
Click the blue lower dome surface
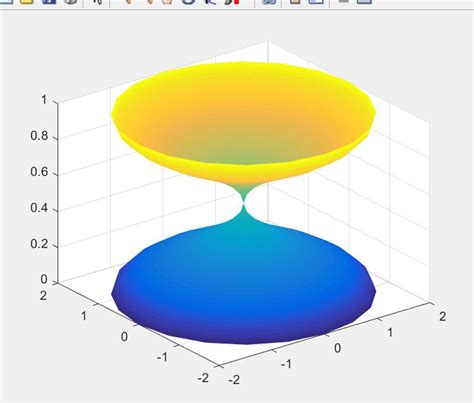[243, 287]
